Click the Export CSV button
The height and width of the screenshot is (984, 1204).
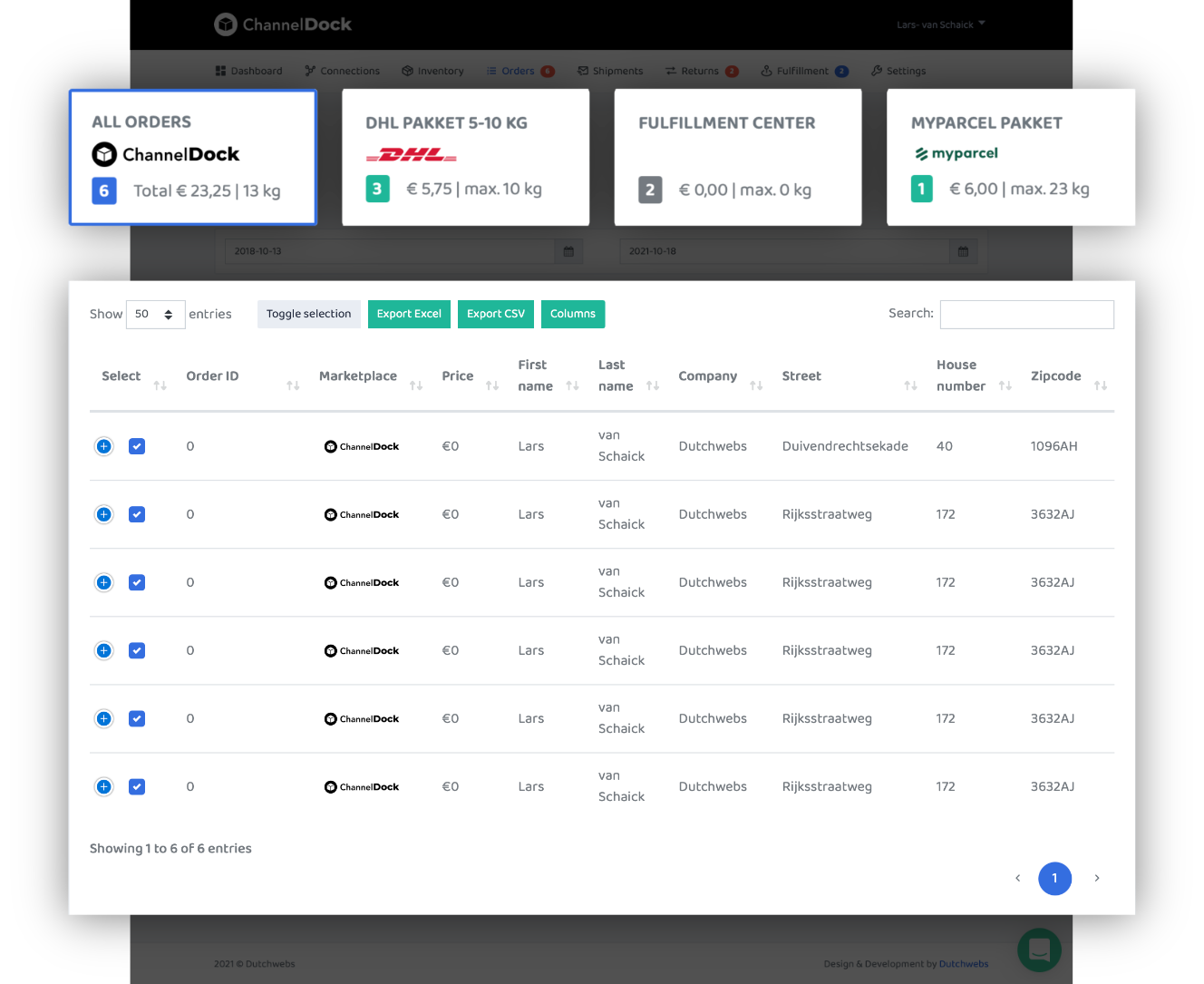pos(496,314)
